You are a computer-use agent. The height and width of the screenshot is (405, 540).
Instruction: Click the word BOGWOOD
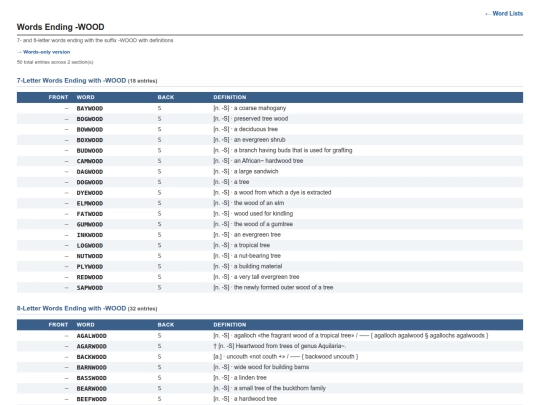90,119
